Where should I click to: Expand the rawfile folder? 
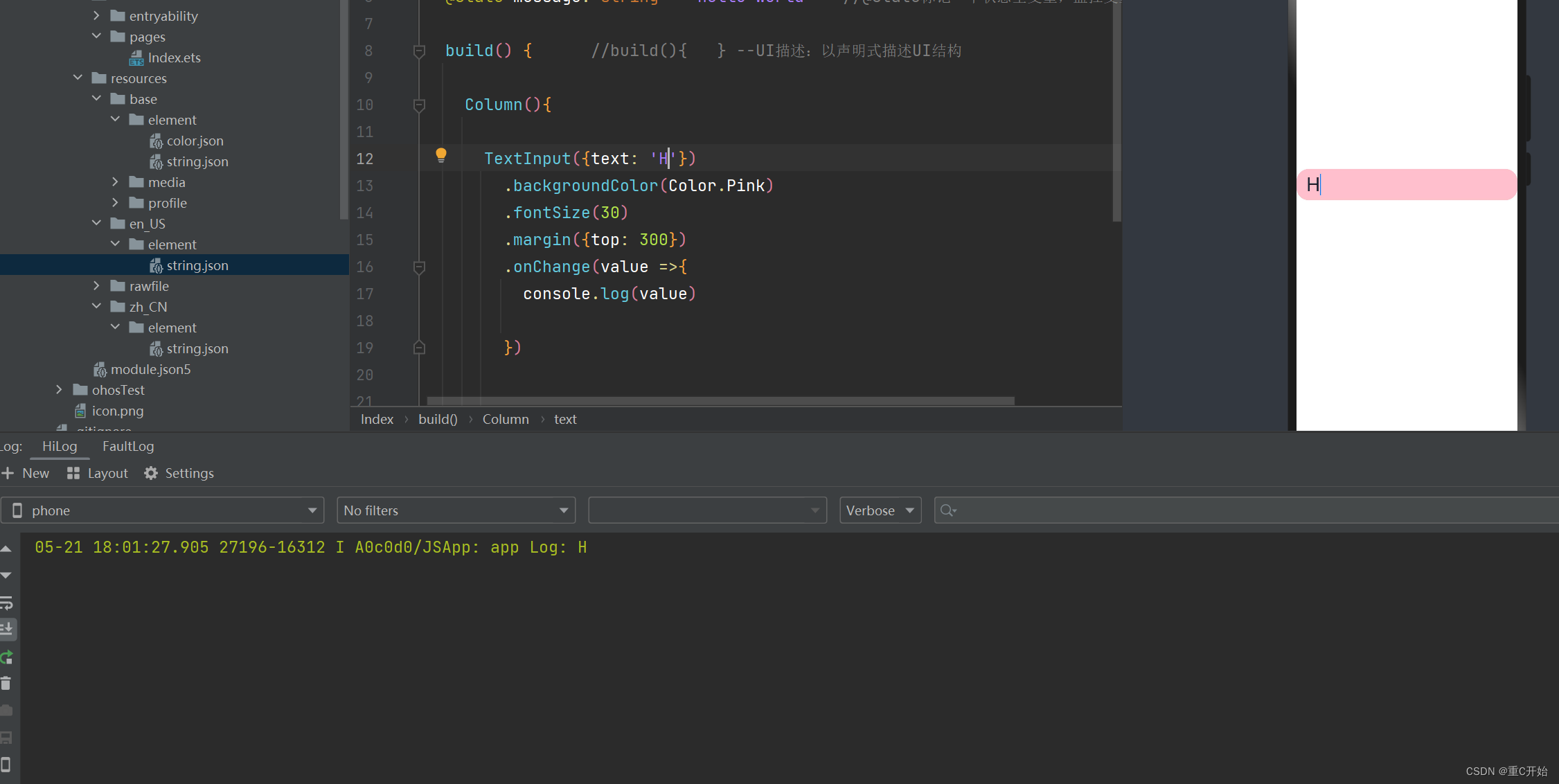[x=96, y=285]
